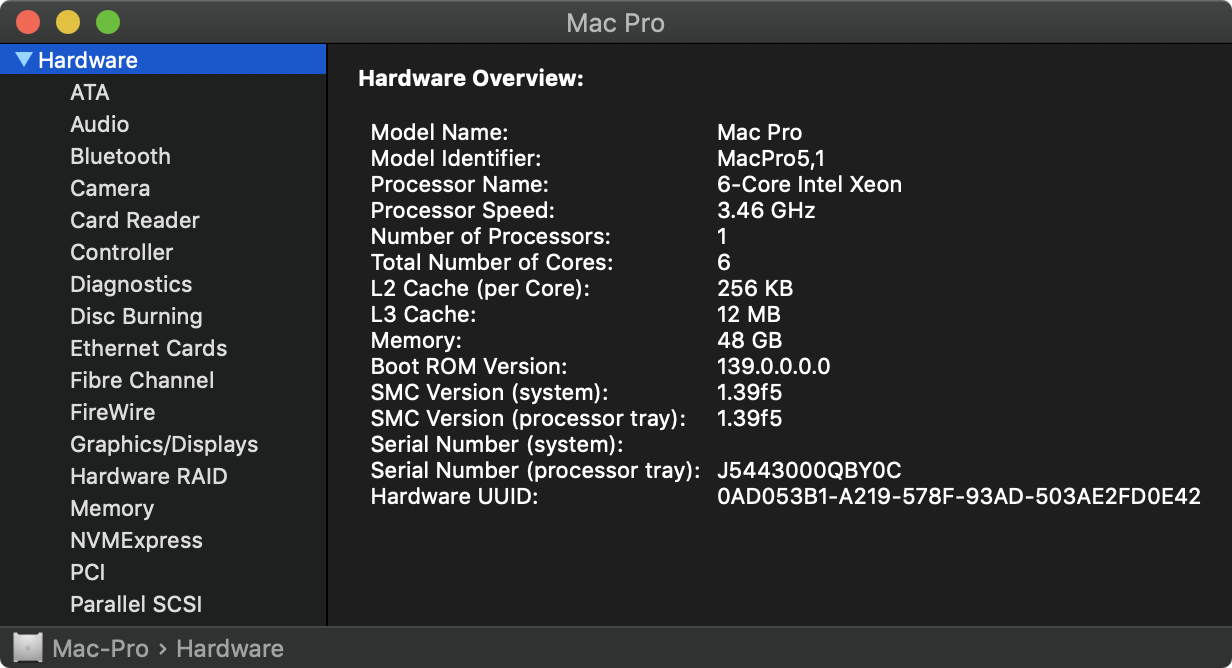Select Graphics/Displays in the sidebar
Viewport: 1232px width, 668px height.
(164, 444)
